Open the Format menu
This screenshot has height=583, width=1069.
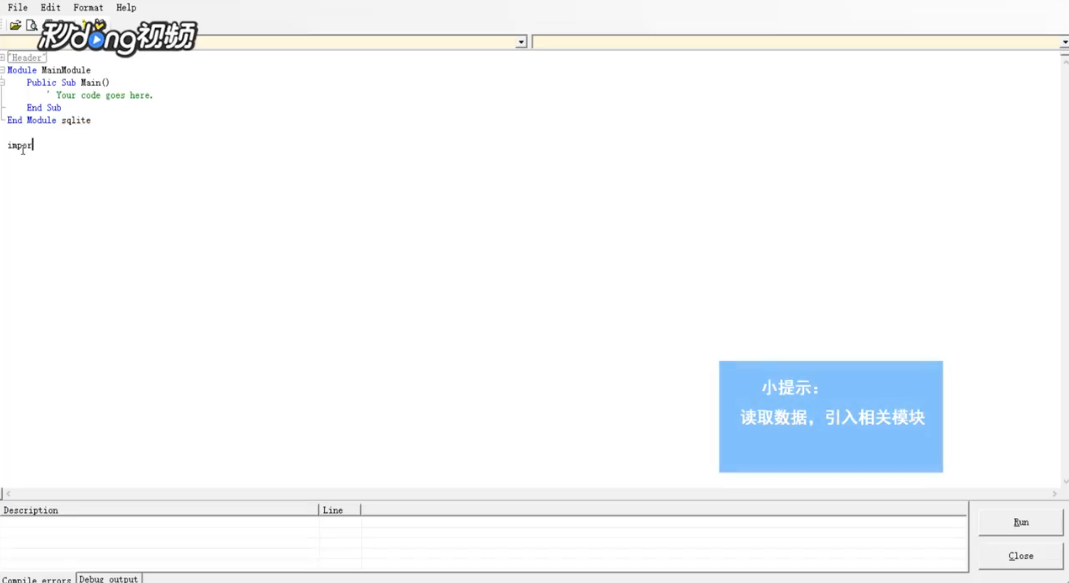point(88,8)
